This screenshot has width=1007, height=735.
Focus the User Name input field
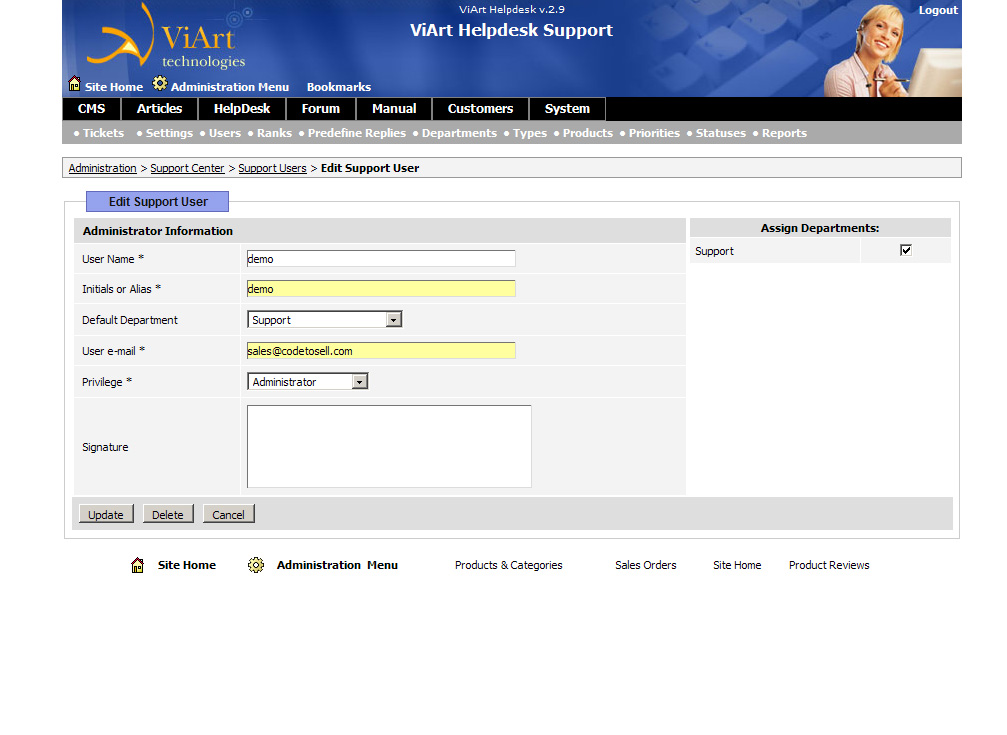381,258
